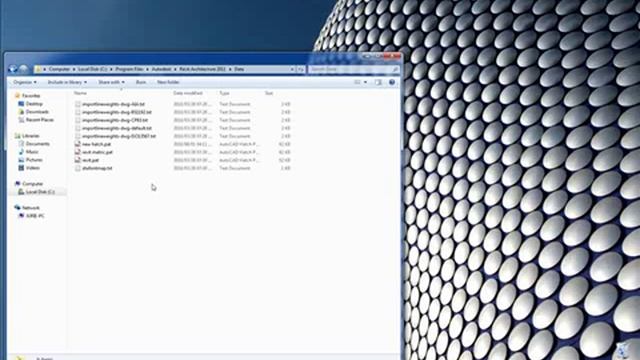Click icon of importlineweights-dwg-AIA.txt file

click(x=78, y=104)
